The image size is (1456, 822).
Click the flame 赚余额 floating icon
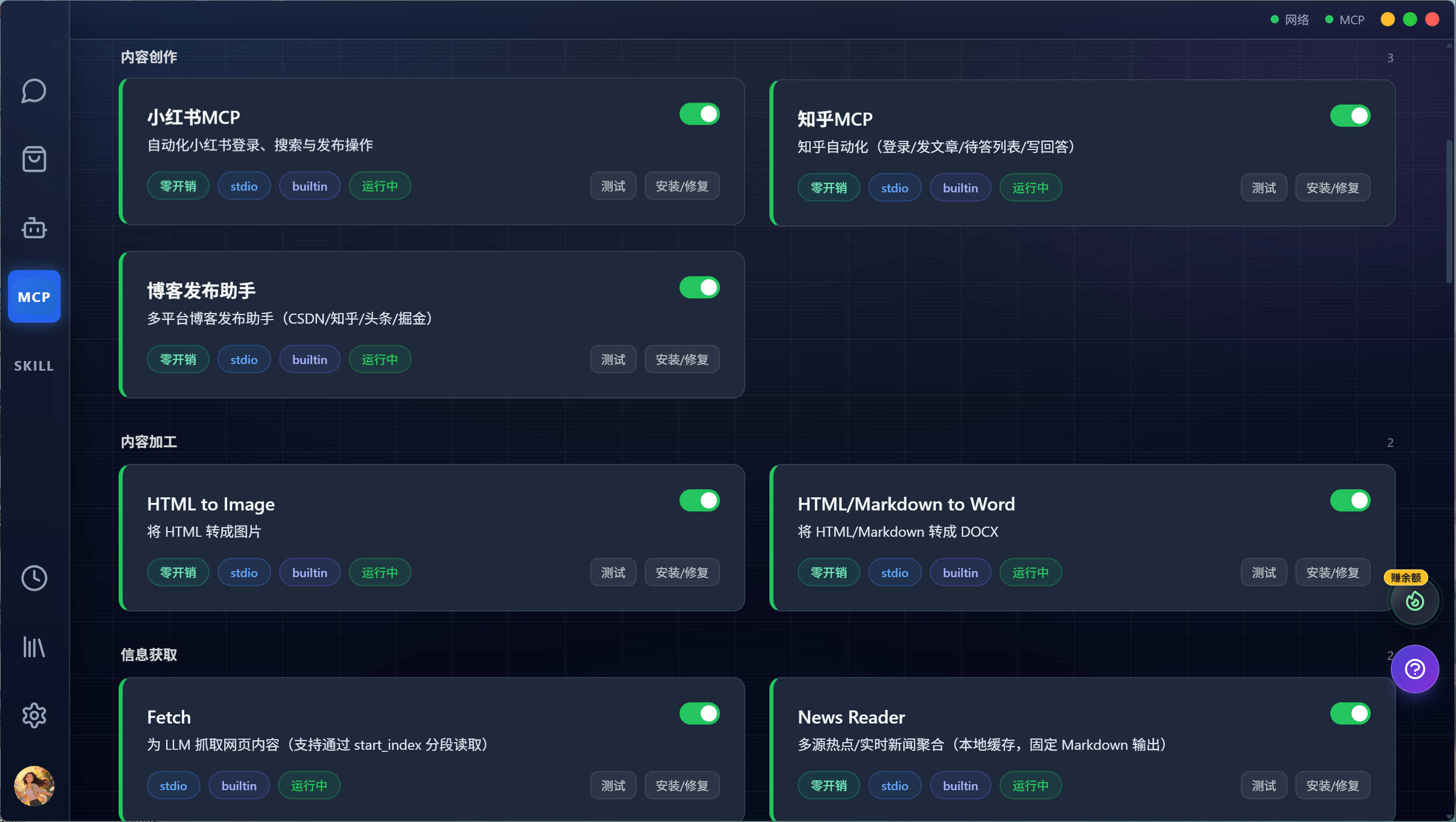[x=1415, y=600]
